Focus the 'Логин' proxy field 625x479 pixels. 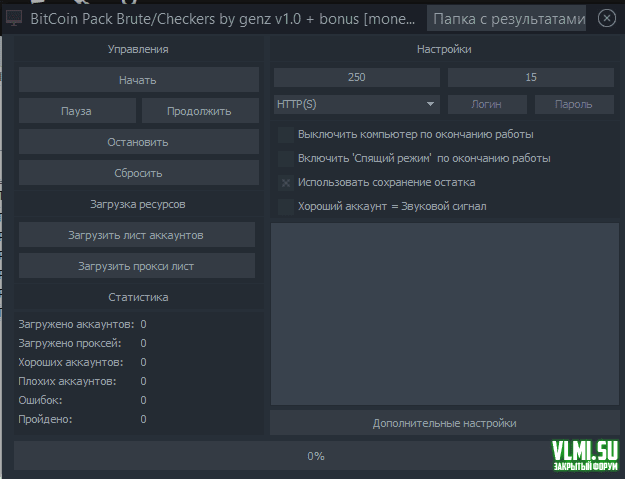486,104
